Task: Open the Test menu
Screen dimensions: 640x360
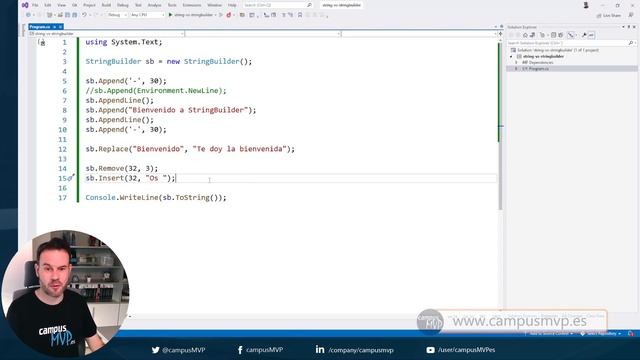Action: point(138,5)
